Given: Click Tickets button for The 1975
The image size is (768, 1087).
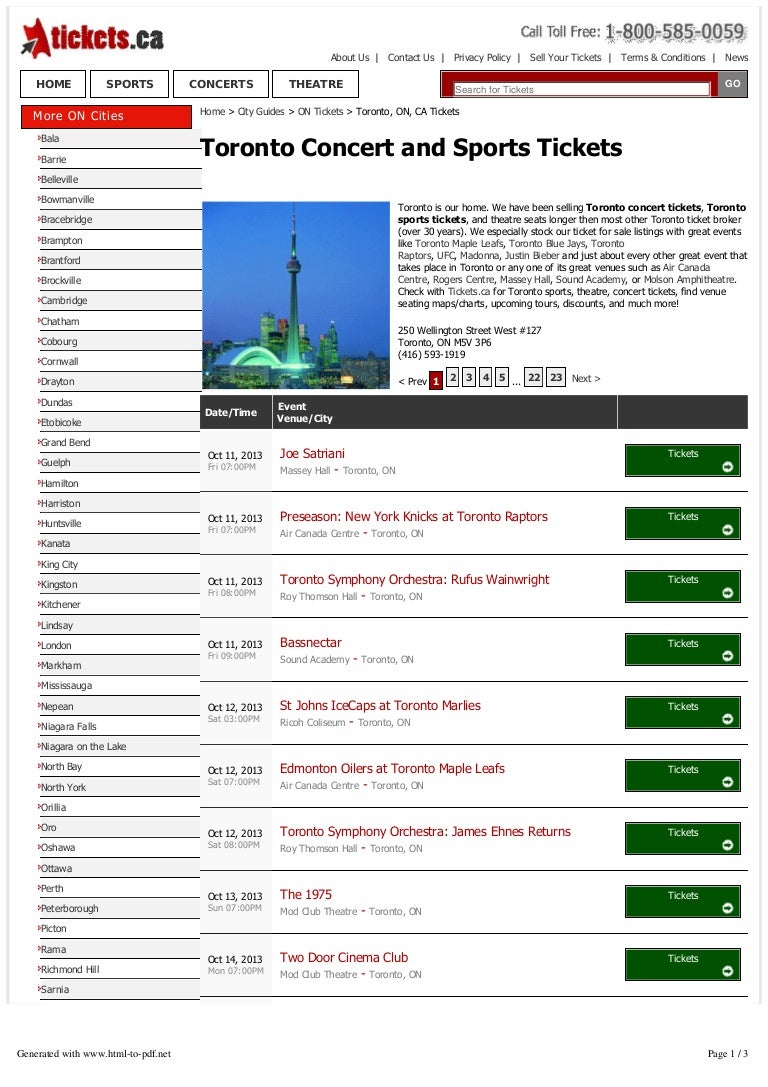Looking at the screenshot, I should 683,902.
